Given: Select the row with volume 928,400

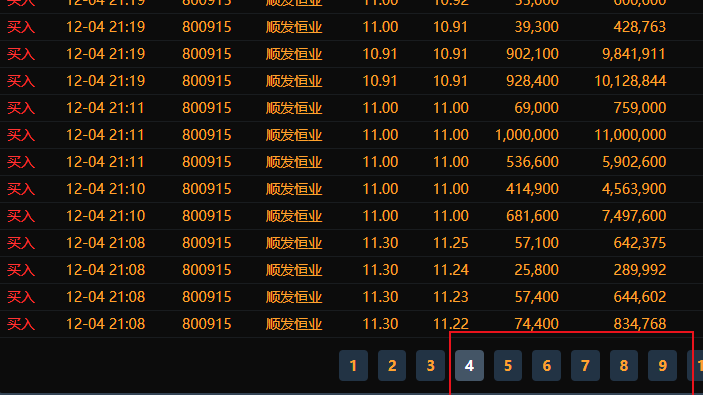Looking at the screenshot, I should click(x=352, y=81).
